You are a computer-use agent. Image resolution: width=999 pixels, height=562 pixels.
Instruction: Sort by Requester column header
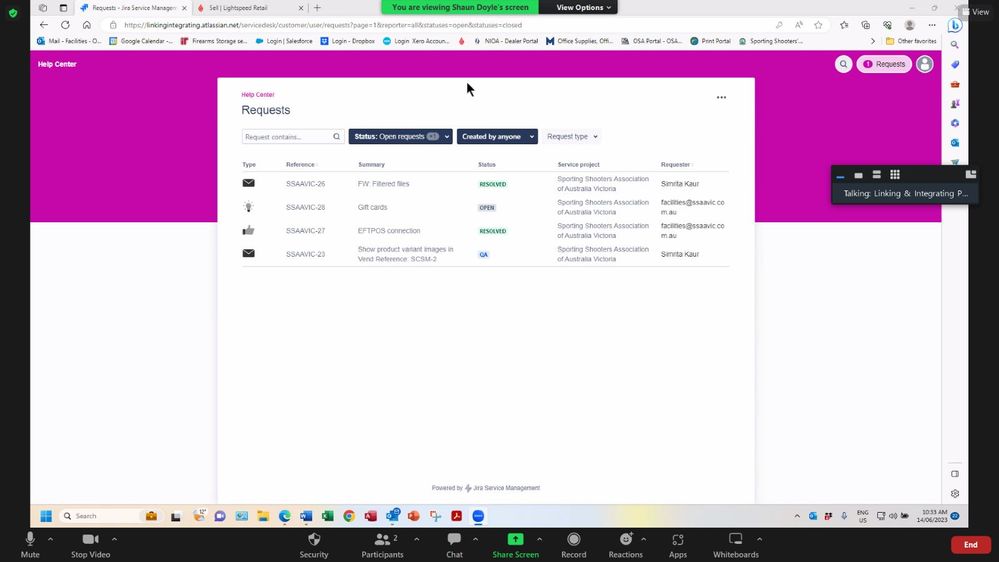(x=675, y=164)
